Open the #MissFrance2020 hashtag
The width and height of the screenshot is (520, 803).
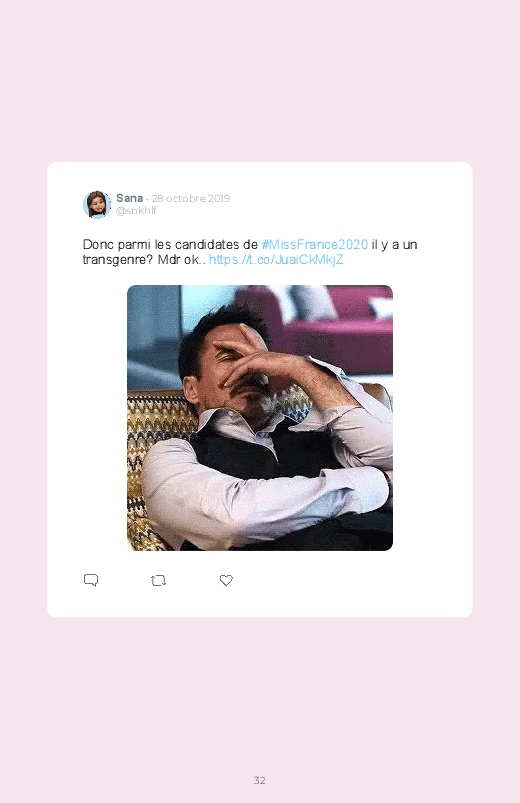[315, 245]
